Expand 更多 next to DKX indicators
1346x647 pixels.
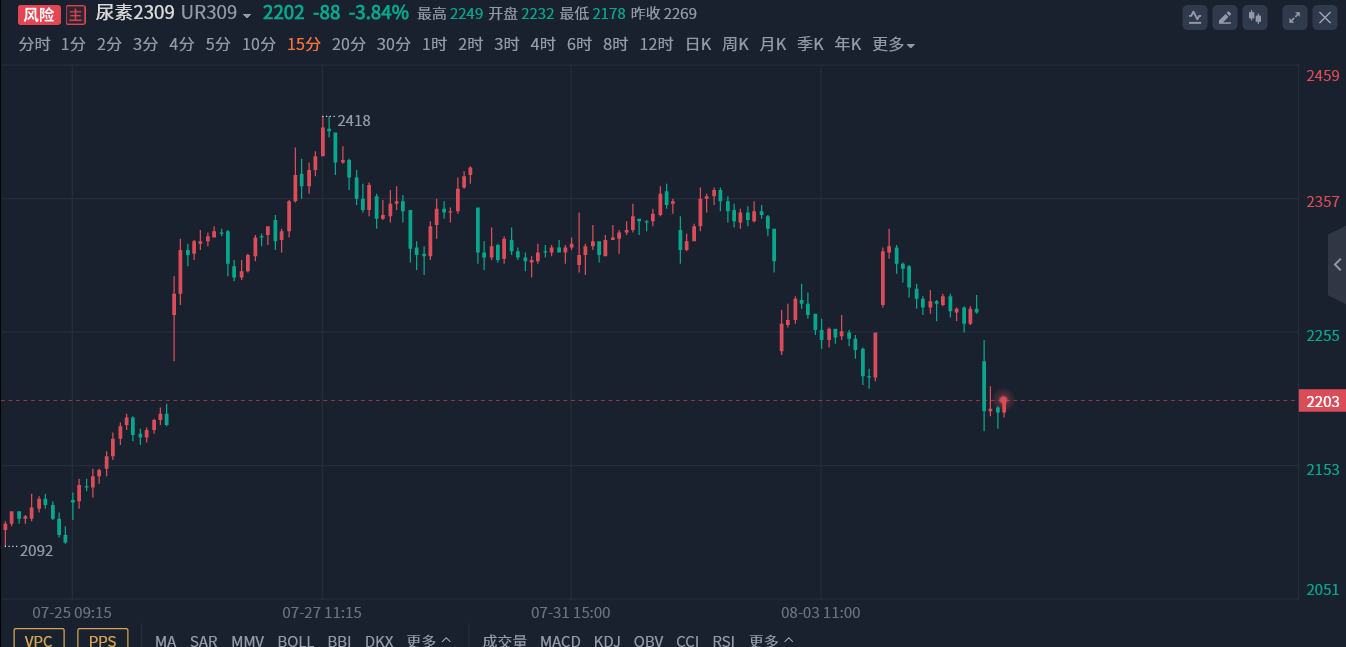point(429,640)
